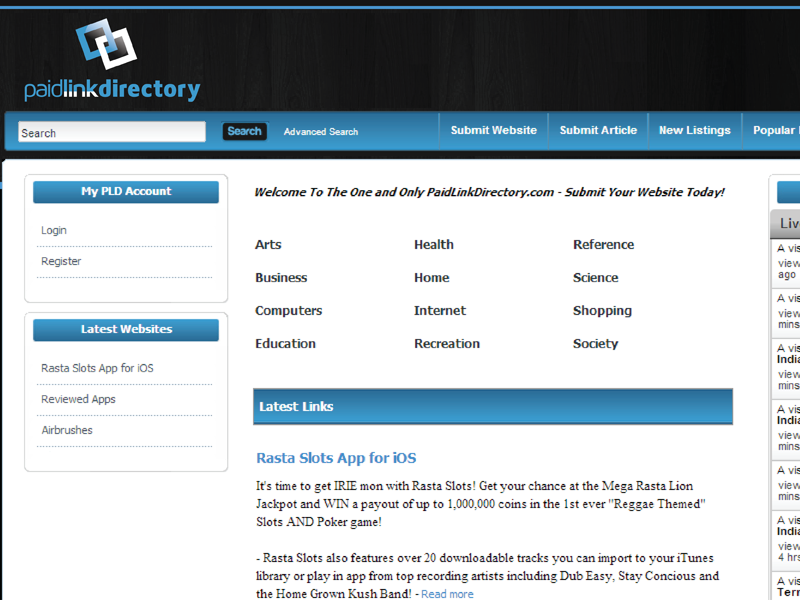Open Rasta Slots App for iOS article title
The width and height of the screenshot is (800, 600).
click(336, 458)
